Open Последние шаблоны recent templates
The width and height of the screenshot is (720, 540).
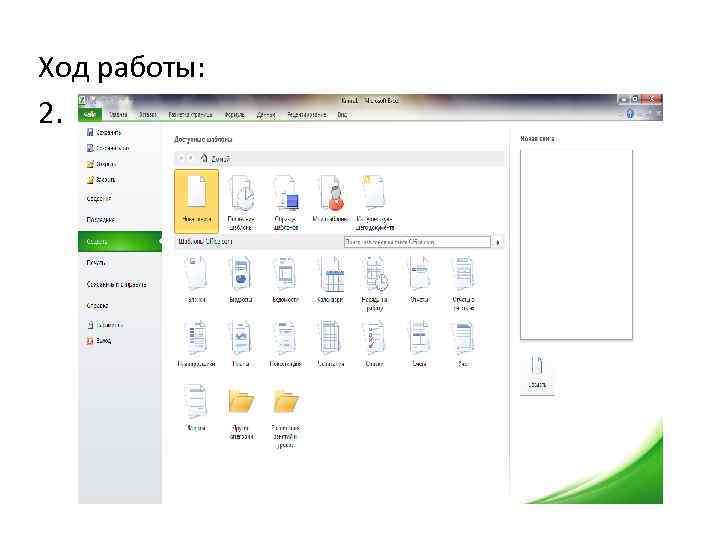241,202
